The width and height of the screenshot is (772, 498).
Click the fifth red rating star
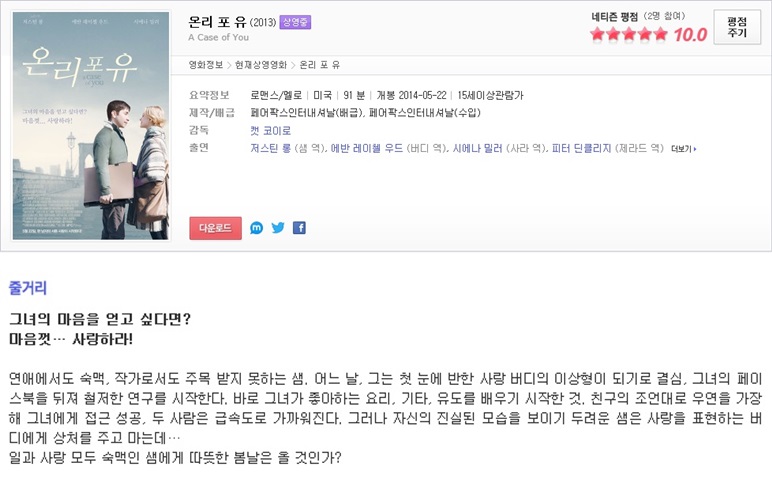660,34
